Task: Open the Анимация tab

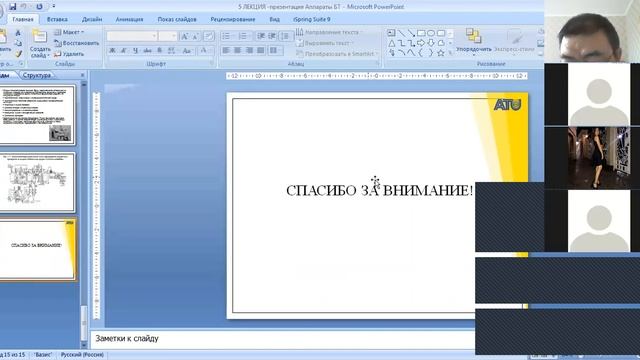Action: 129,19
